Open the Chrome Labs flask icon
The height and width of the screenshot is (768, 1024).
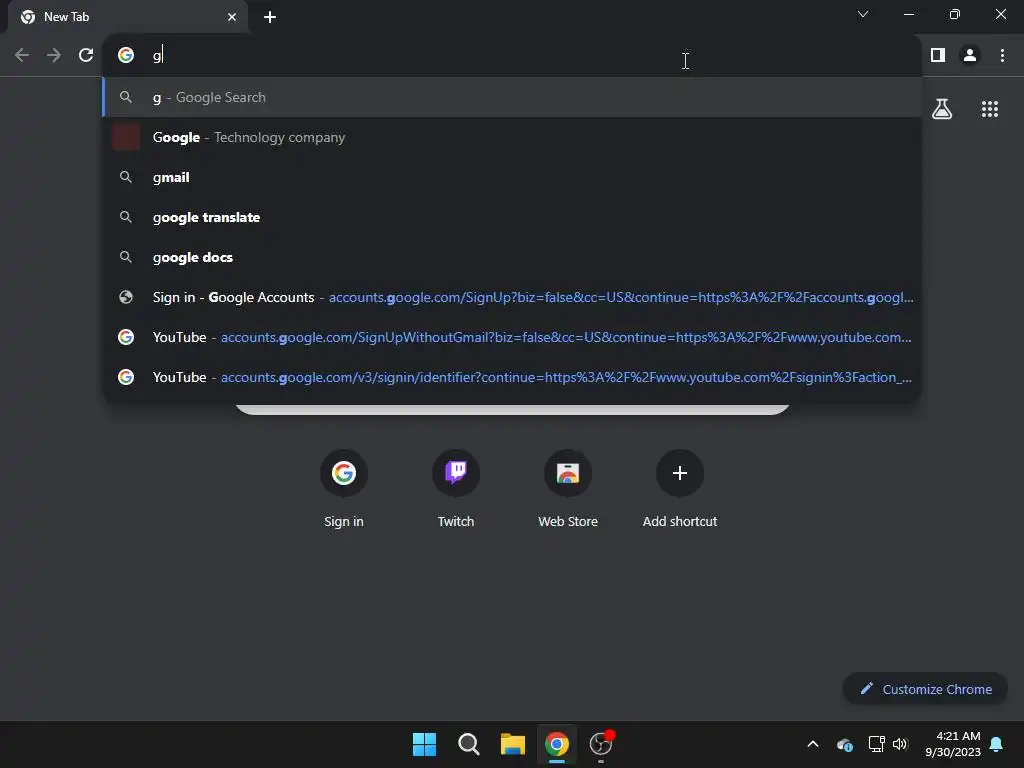click(x=942, y=109)
